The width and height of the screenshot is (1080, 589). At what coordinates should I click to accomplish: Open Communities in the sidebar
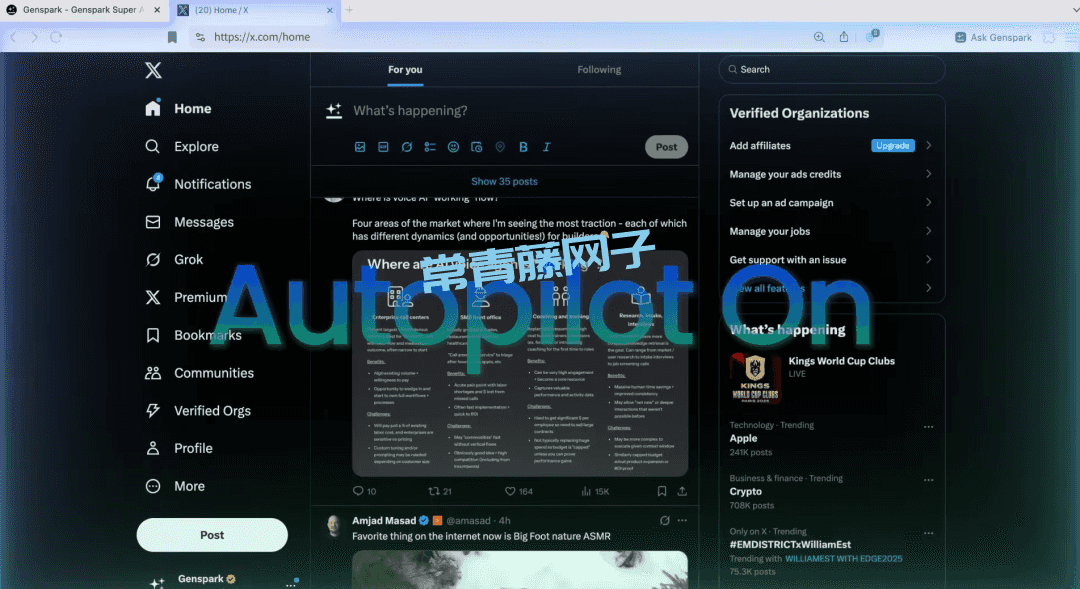200,373
